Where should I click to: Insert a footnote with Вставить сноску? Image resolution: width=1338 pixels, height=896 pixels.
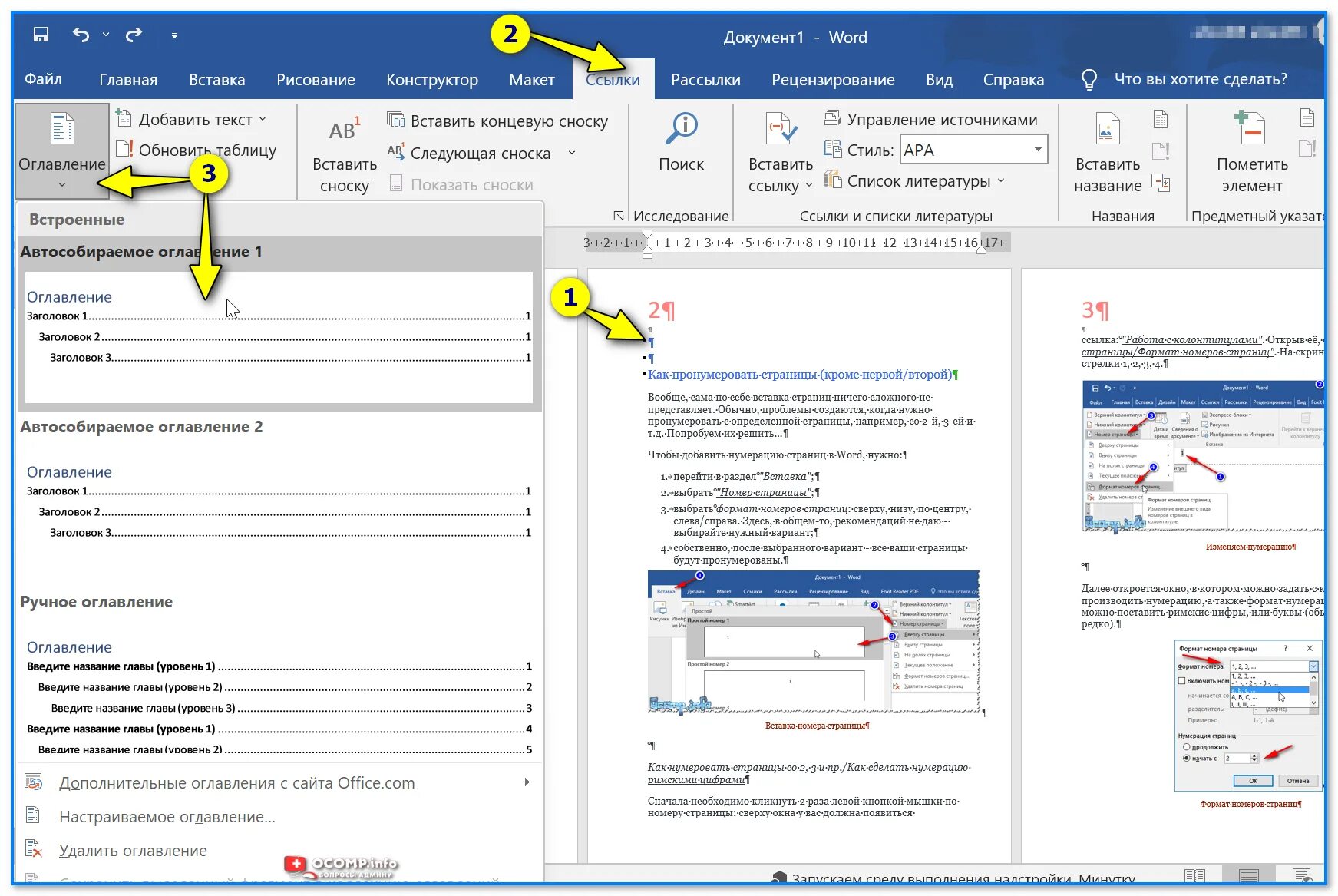coord(345,154)
